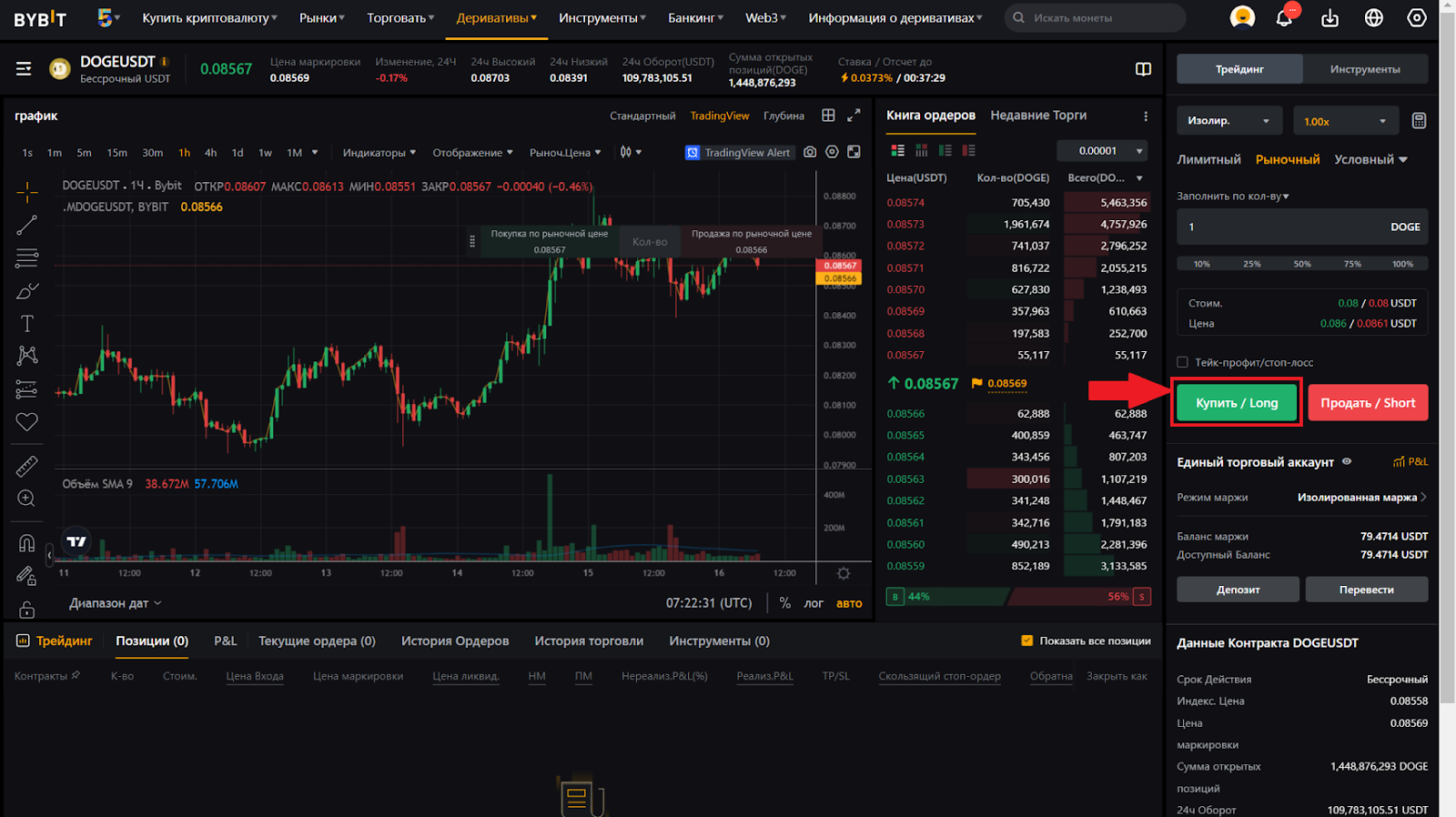Select the text annotation tool
This screenshot has width=1456, height=817.
coord(26,324)
